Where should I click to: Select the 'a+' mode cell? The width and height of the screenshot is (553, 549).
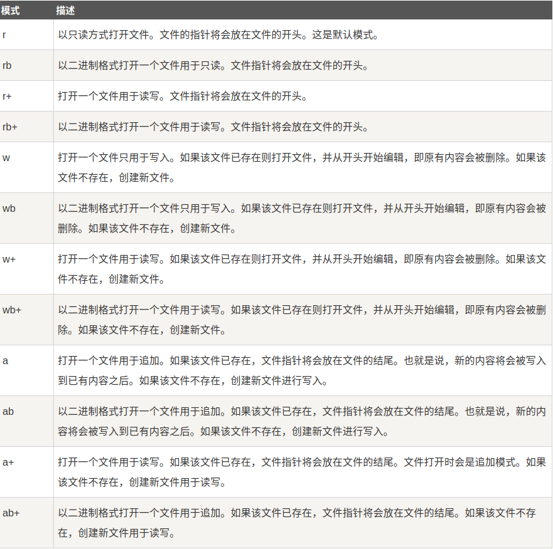pyautogui.click(x=26, y=472)
